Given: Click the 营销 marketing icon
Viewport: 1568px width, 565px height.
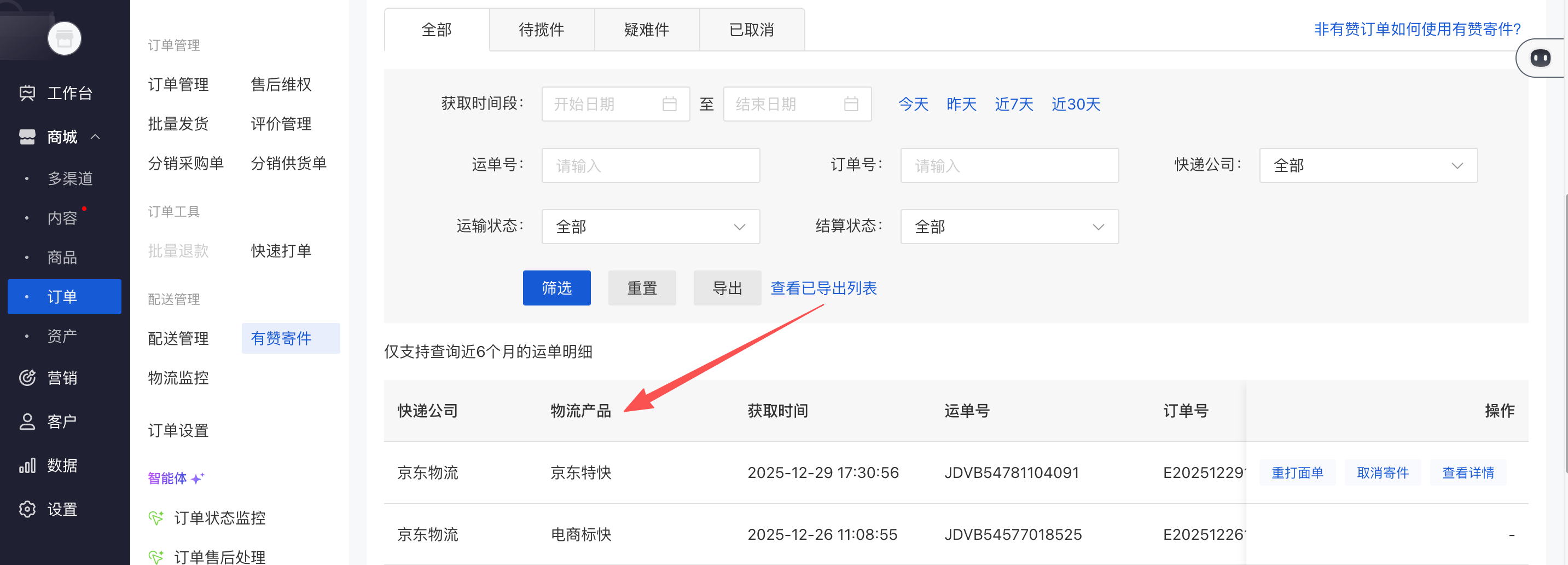Looking at the screenshot, I should click(27, 377).
